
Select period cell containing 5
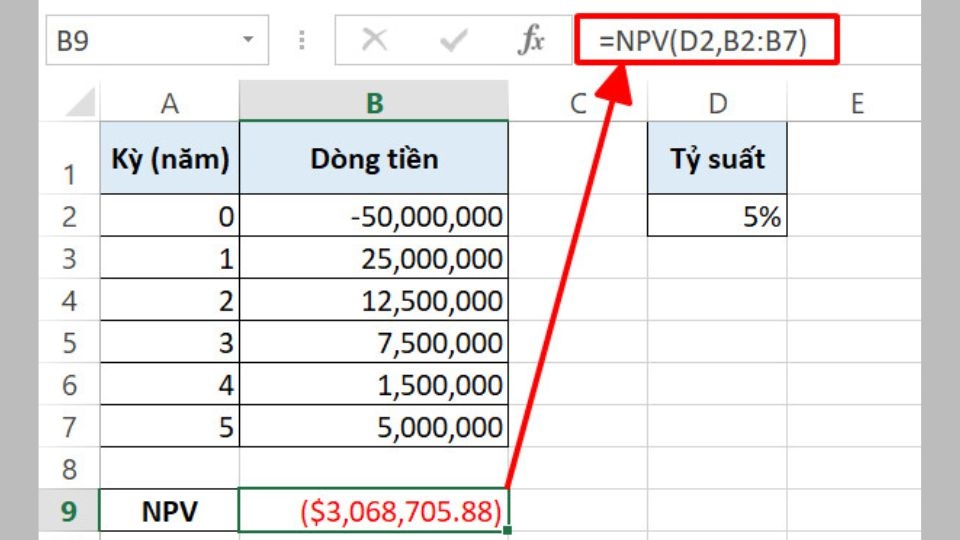170,426
